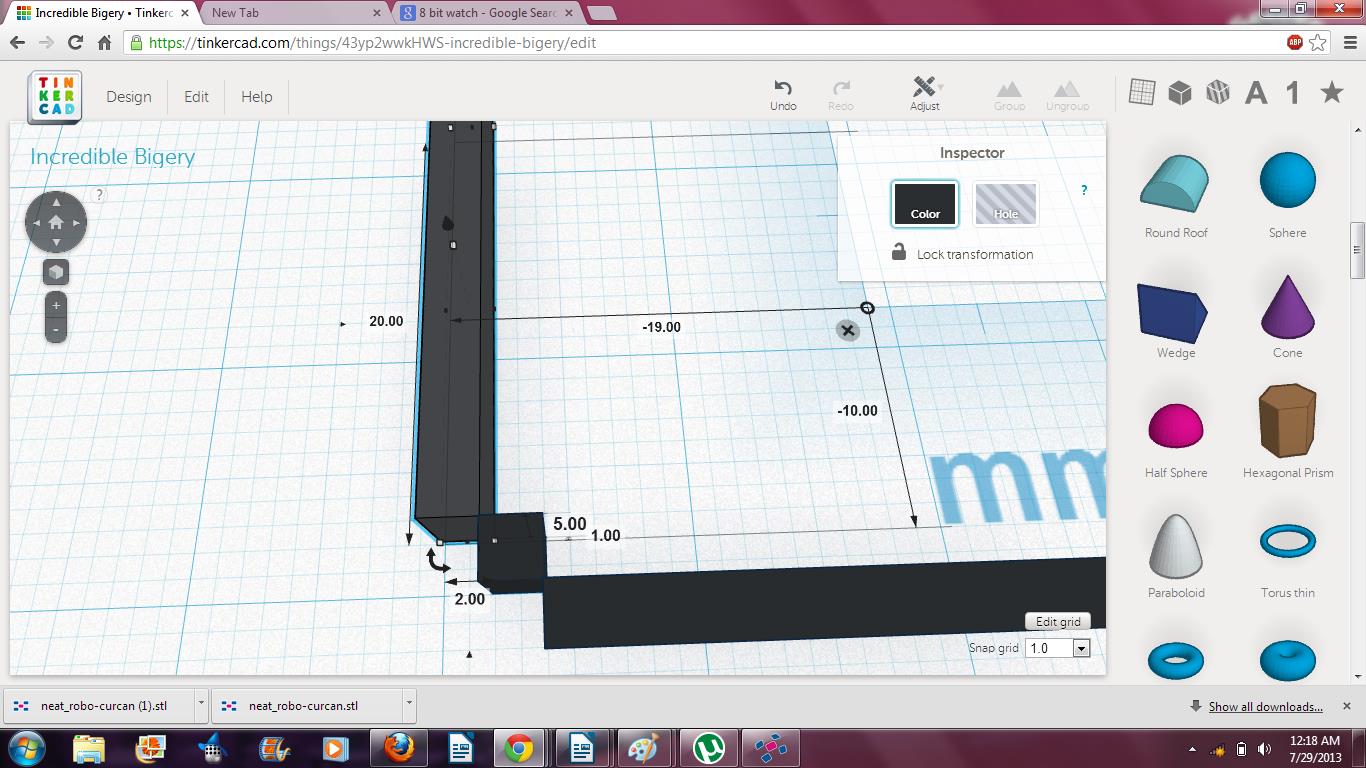Show favorite star shapes category
The width and height of the screenshot is (1366, 768).
tap(1332, 93)
